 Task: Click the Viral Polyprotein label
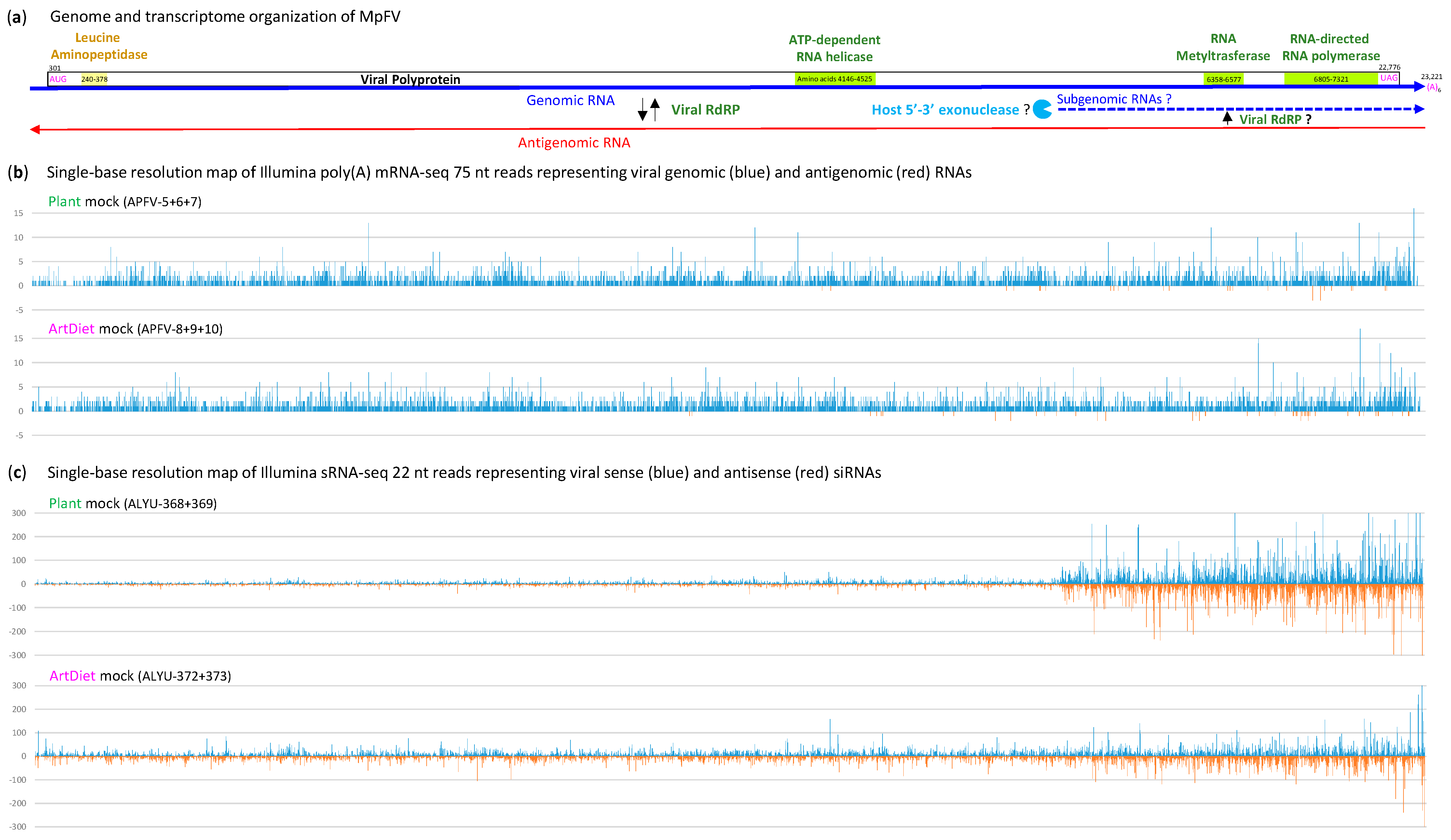click(410, 79)
